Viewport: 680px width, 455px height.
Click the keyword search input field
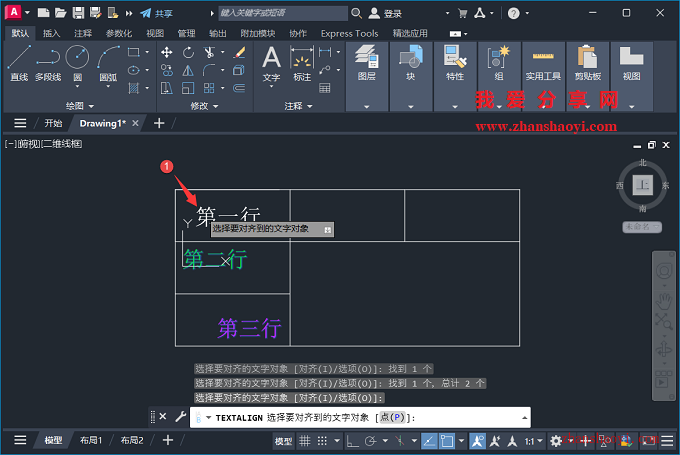(283, 13)
